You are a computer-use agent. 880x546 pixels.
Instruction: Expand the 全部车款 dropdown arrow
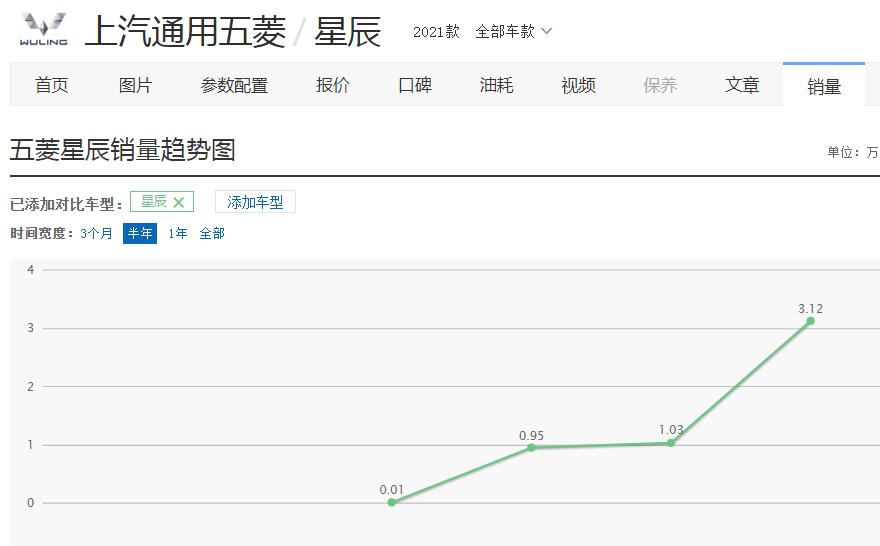tap(547, 31)
